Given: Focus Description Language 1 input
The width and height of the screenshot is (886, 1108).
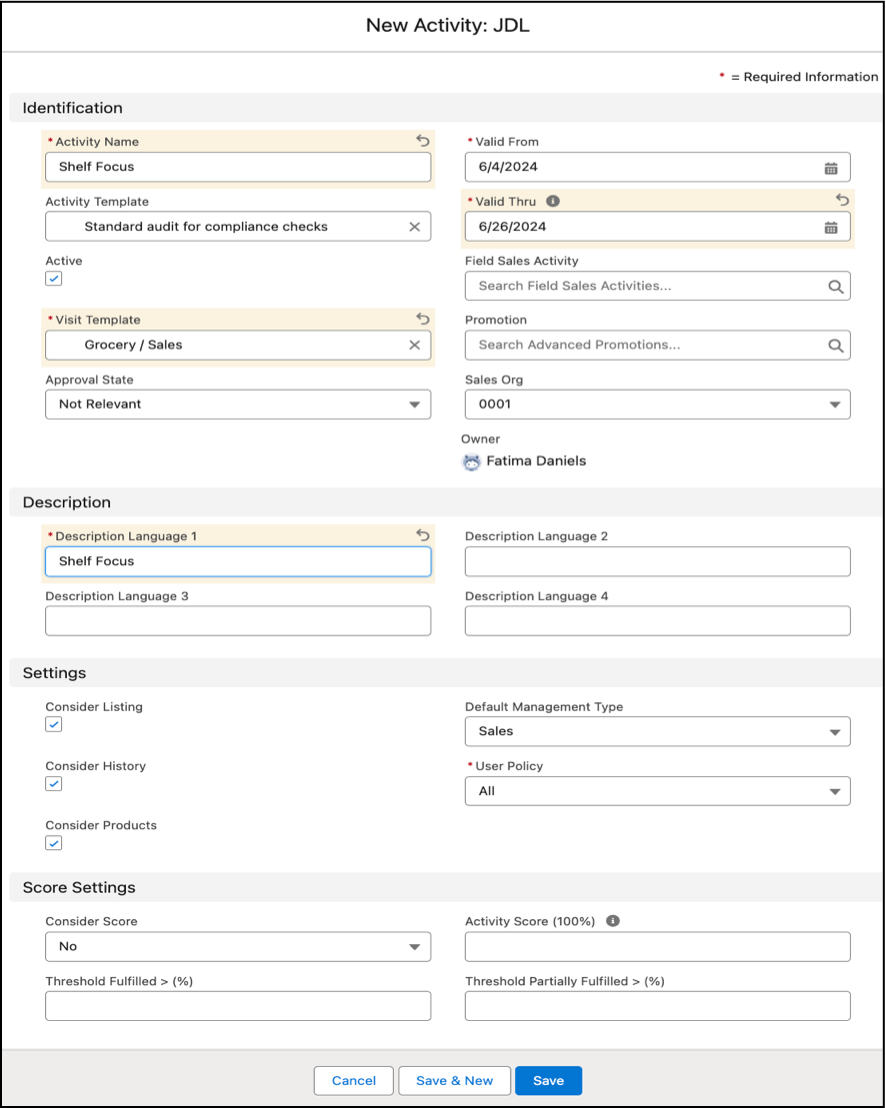Looking at the screenshot, I should click(238, 561).
